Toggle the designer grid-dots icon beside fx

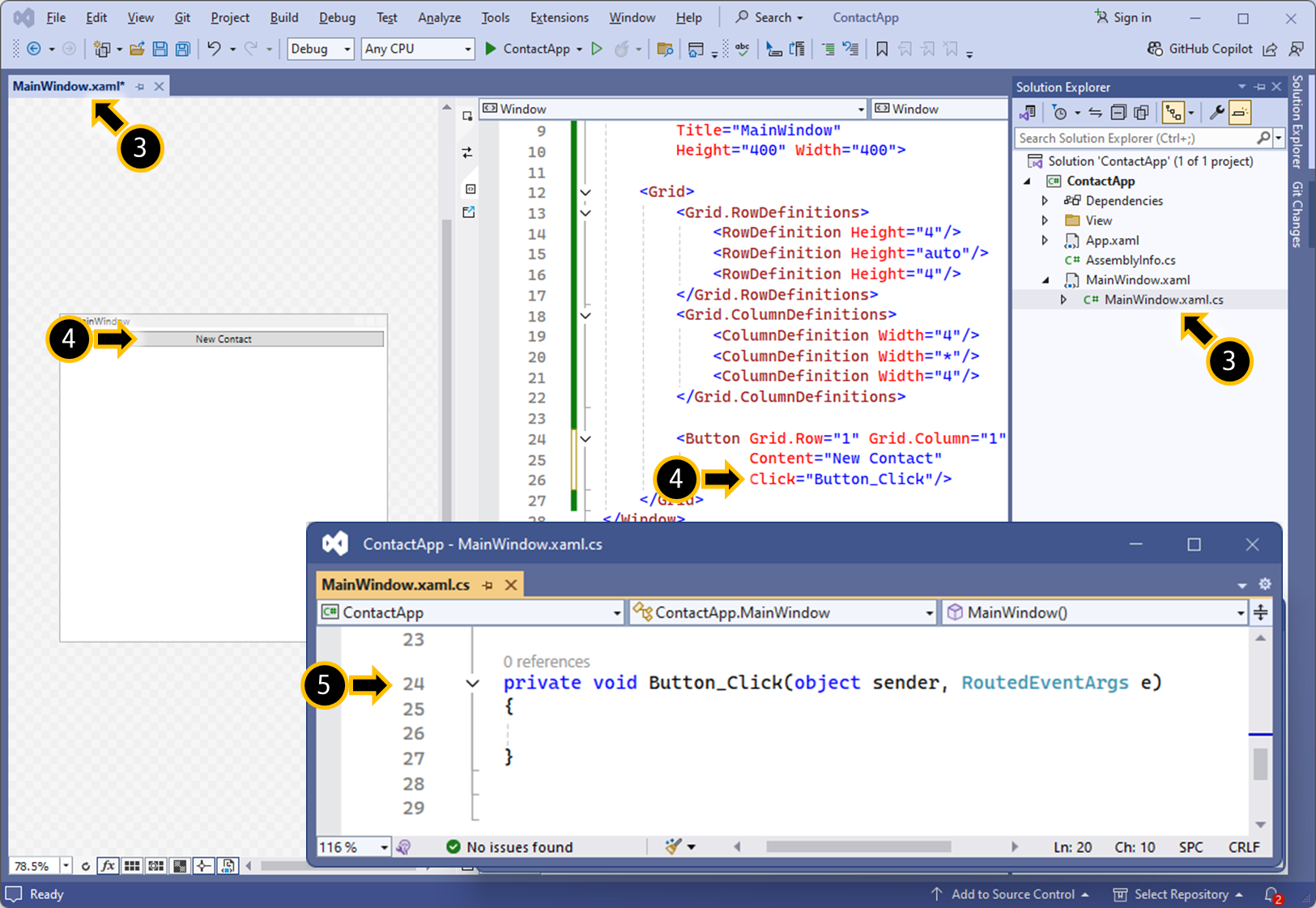(132, 866)
